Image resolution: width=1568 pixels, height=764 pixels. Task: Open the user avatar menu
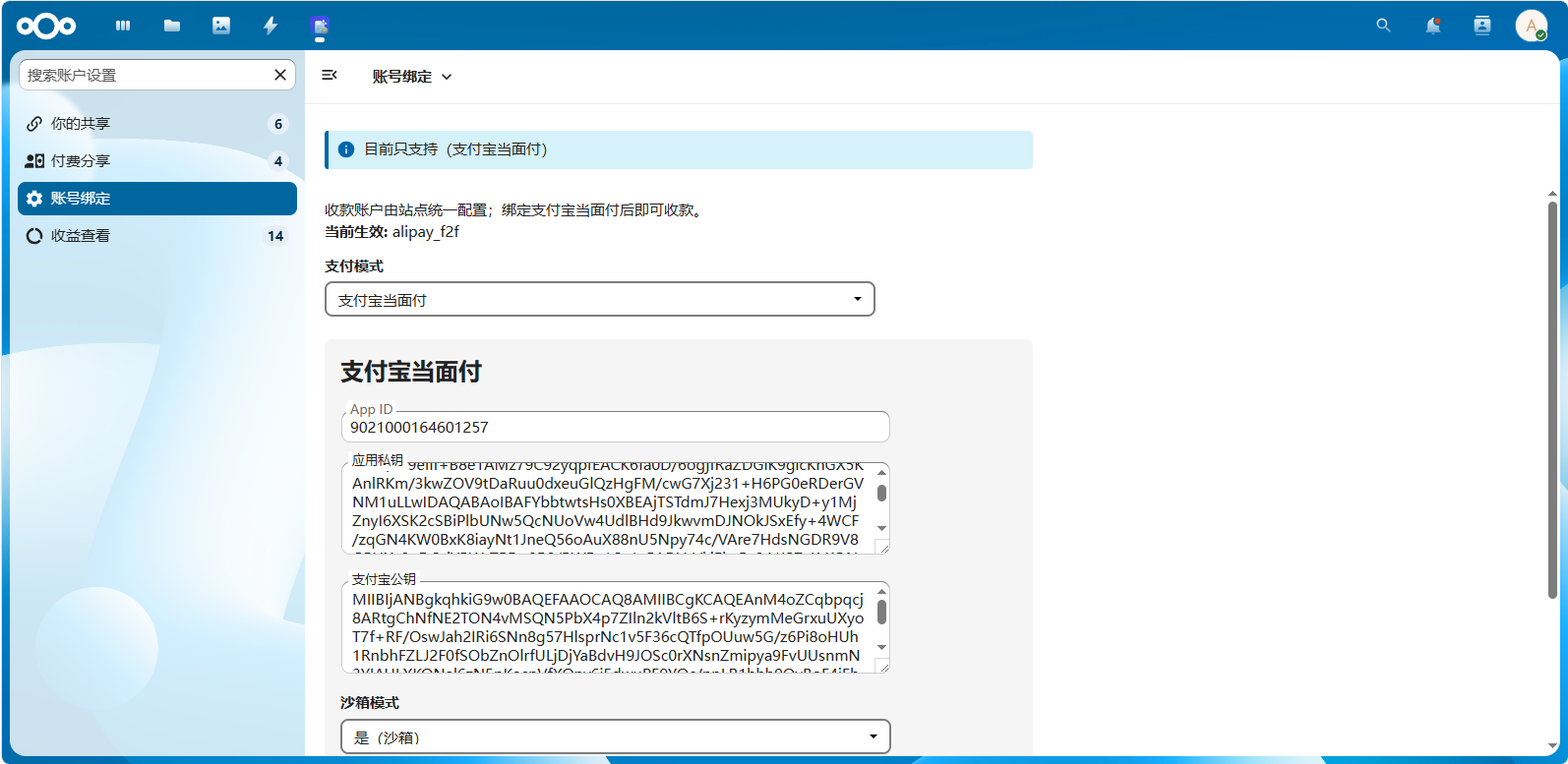[x=1532, y=26]
